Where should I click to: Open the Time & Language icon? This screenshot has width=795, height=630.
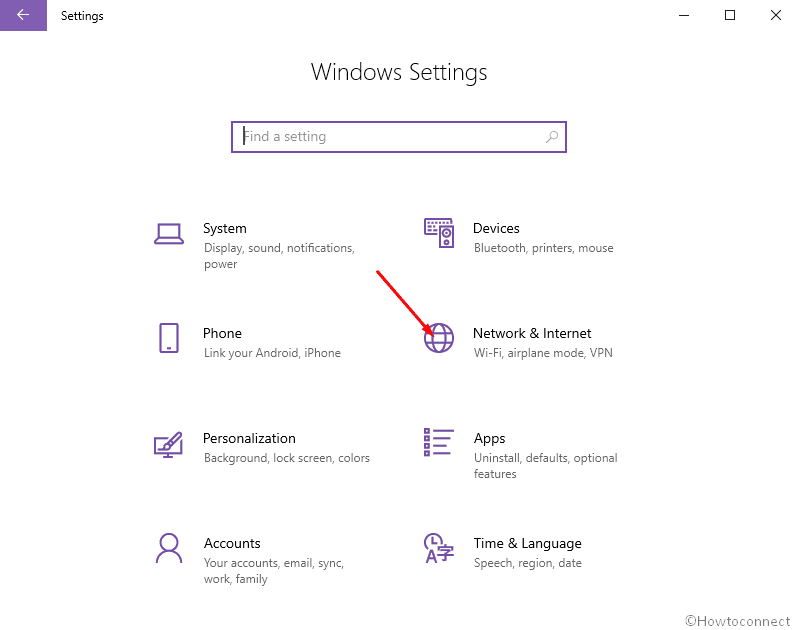[439, 548]
